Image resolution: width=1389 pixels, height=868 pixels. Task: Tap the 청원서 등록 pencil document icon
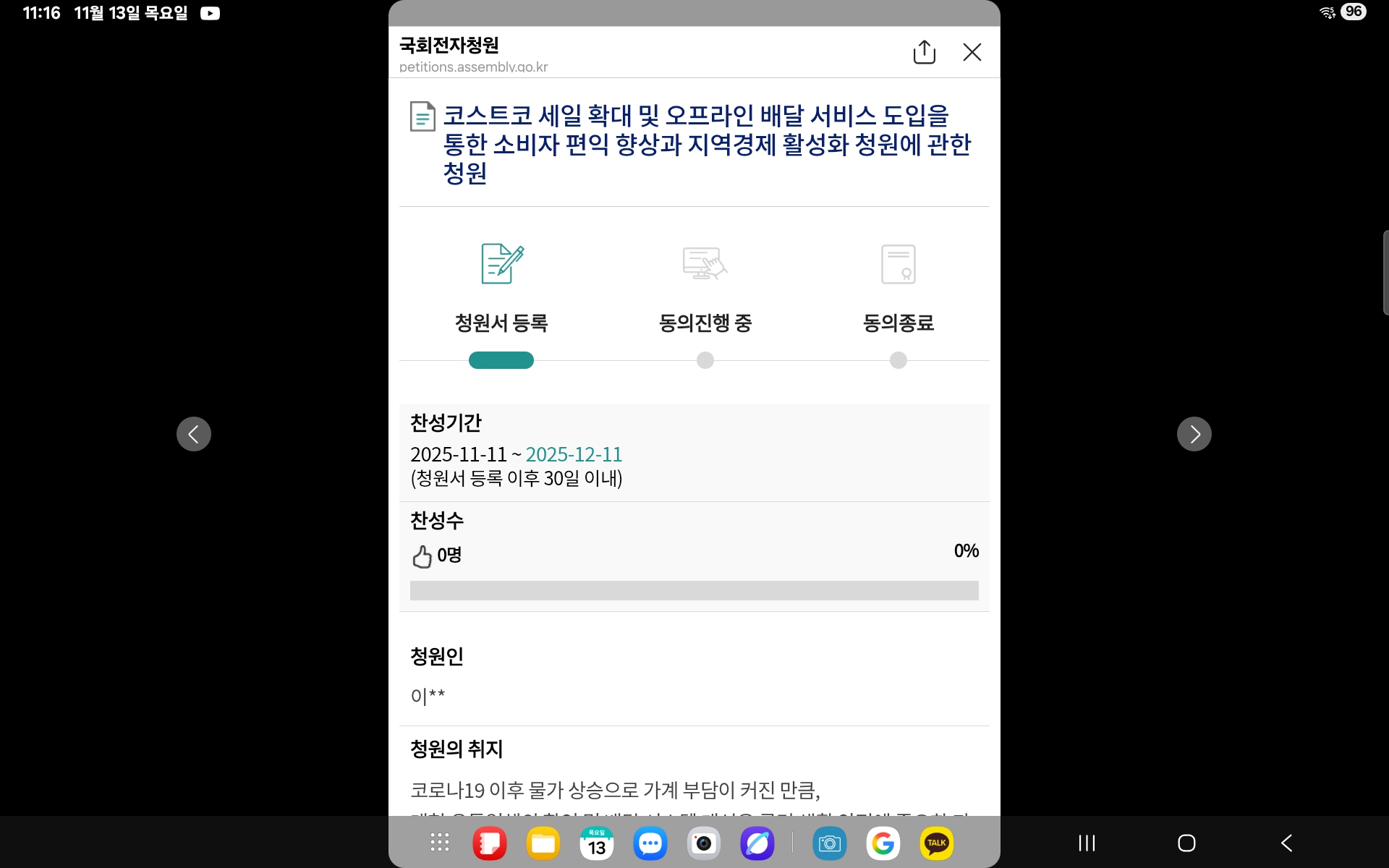501,263
